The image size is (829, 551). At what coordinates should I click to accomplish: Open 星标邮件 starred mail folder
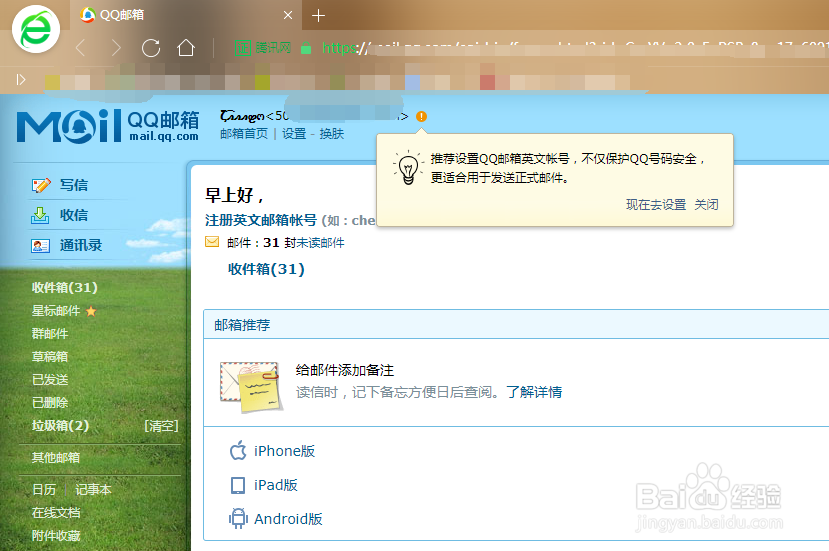pos(56,311)
